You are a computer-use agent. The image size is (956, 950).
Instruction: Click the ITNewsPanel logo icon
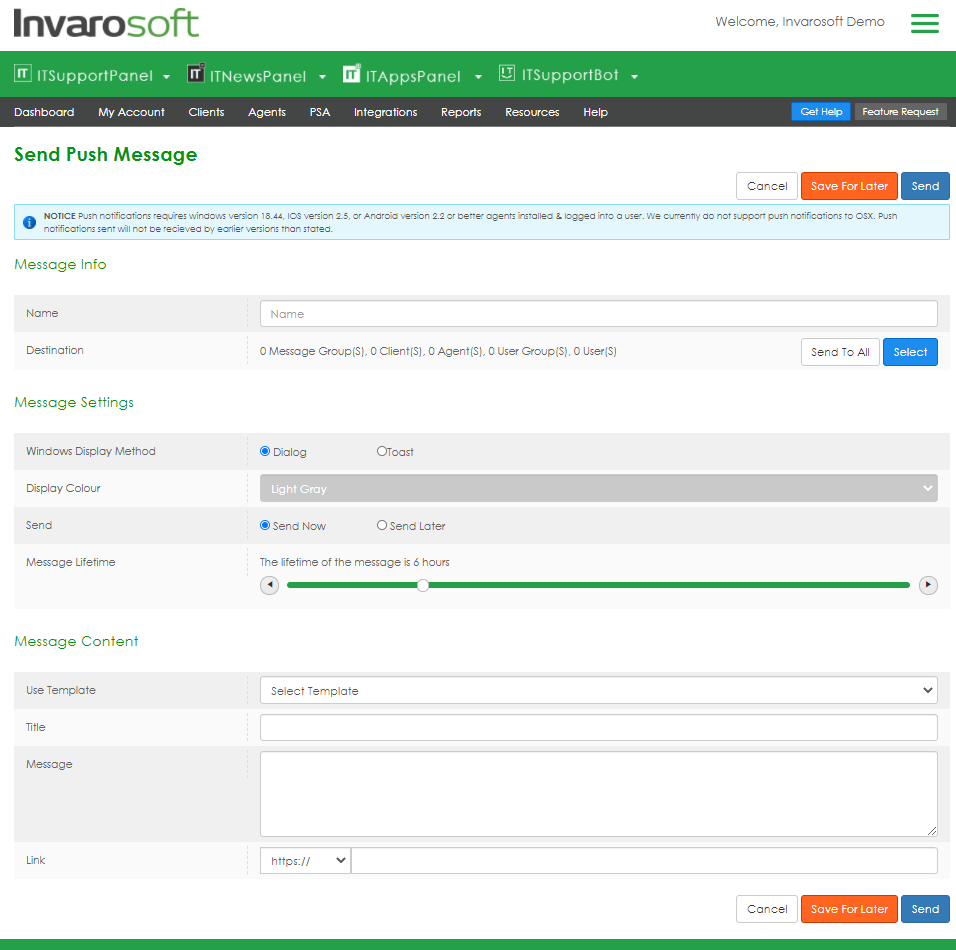(x=196, y=74)
